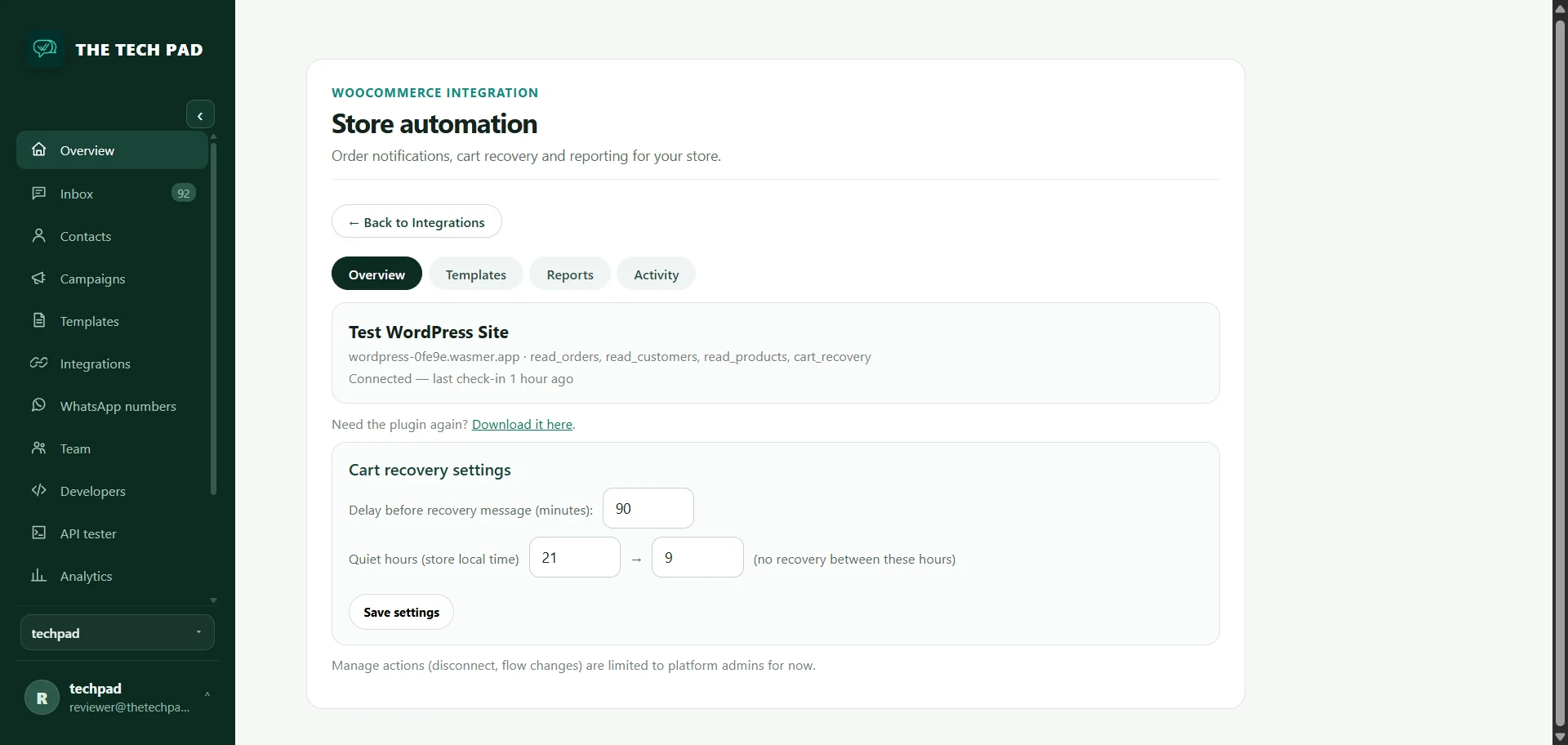Click the Overview home icon in sidebar

[38, 149]
